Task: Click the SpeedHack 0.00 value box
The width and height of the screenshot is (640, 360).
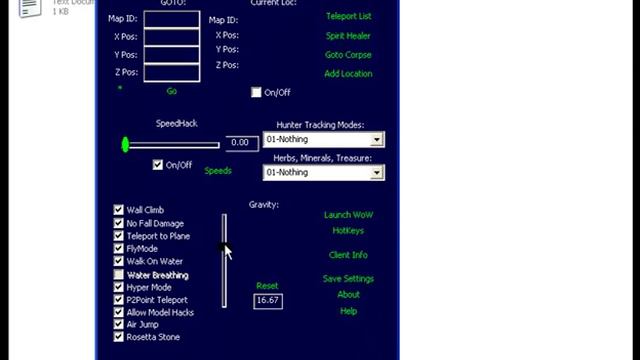Action: click(x=242, y=143)
